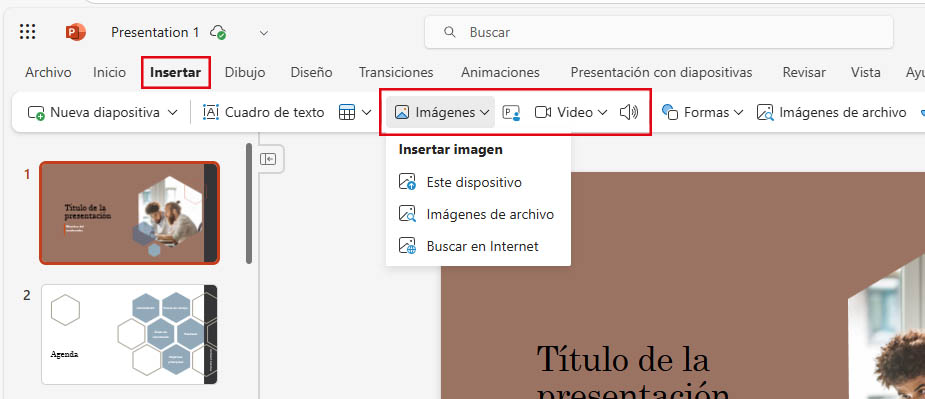Check the cloud saved status icon
This screenshot has width=925, height=399.
tap(218, 32)
